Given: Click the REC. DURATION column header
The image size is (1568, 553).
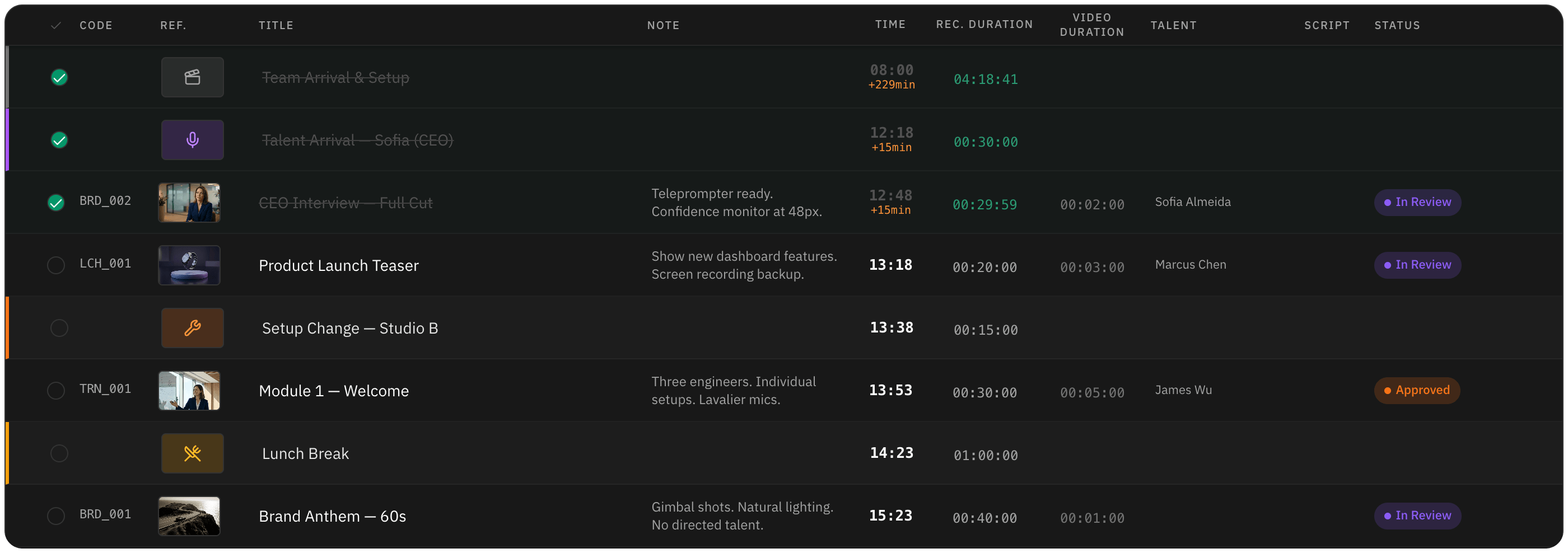Looking at the screenshot, I should point(984,24).
